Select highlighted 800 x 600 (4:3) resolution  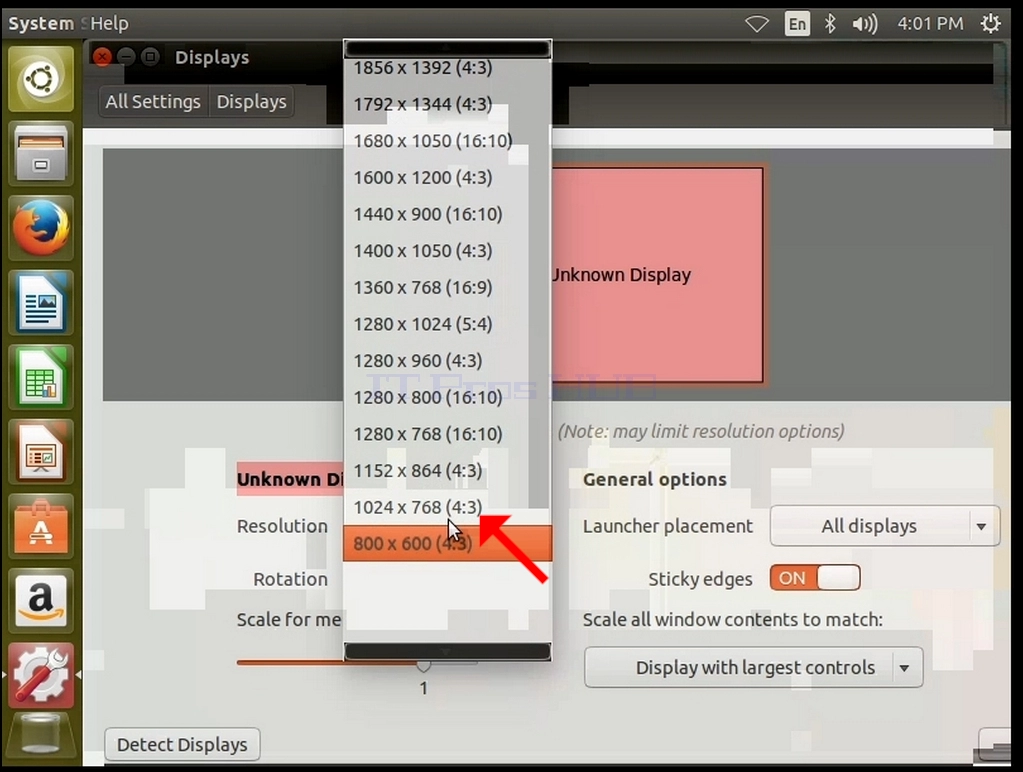[x=447, y=544]
